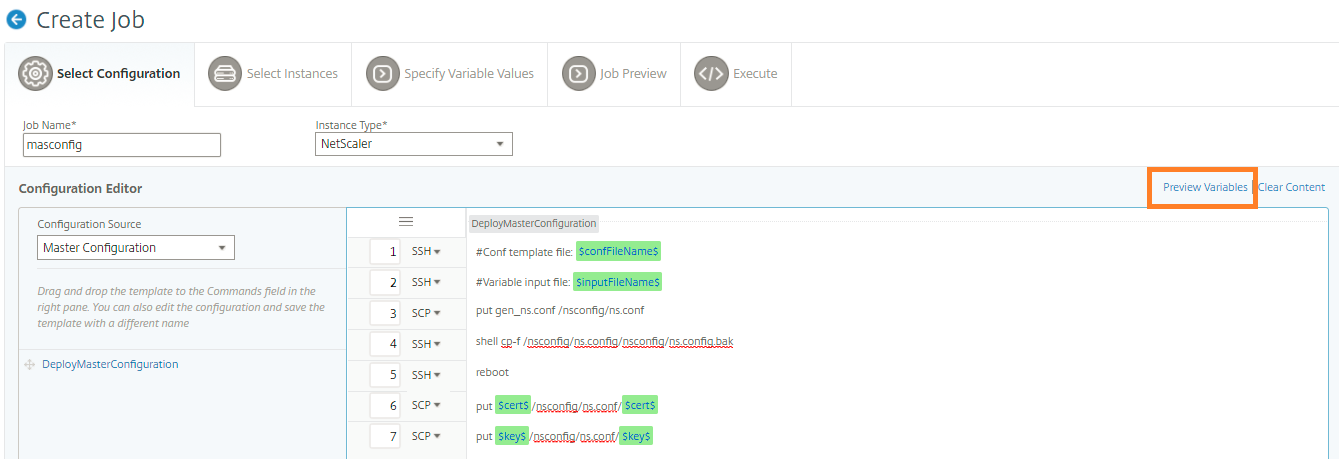Click the '#Conf template file:' text

click(524, 252)
